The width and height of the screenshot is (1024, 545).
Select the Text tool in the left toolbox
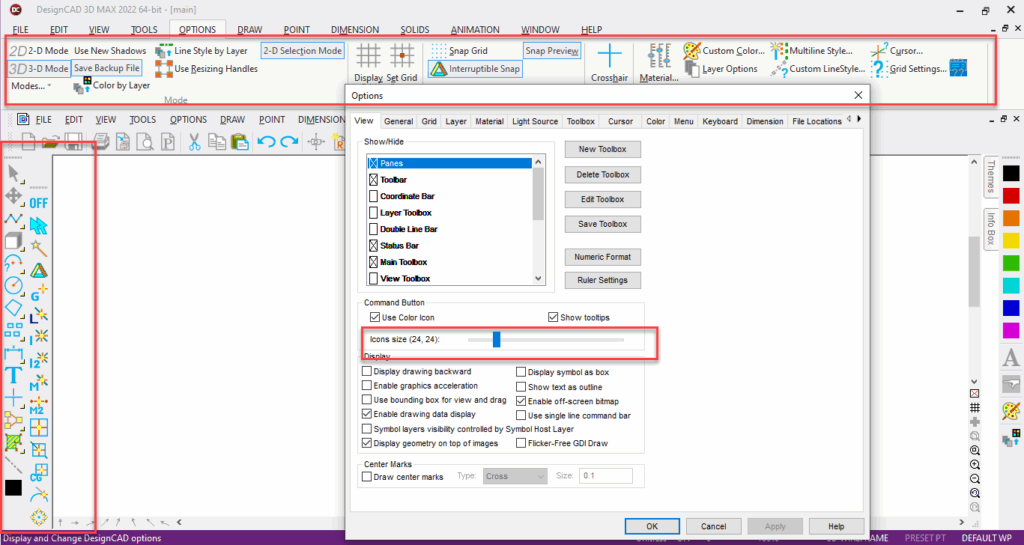click(x=14, y=375)
